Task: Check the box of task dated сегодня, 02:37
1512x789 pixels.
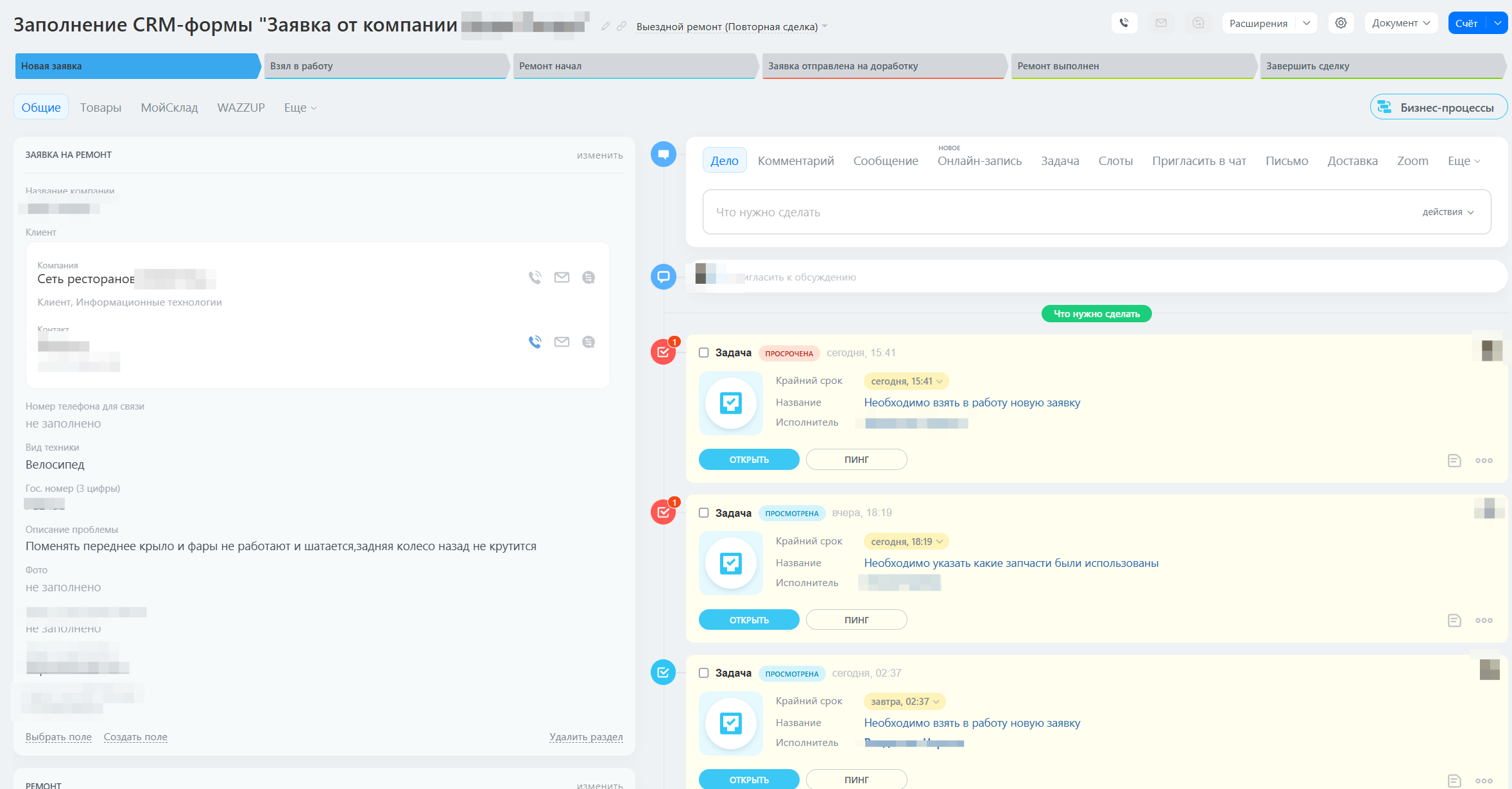Action: (x=703, y=673)
